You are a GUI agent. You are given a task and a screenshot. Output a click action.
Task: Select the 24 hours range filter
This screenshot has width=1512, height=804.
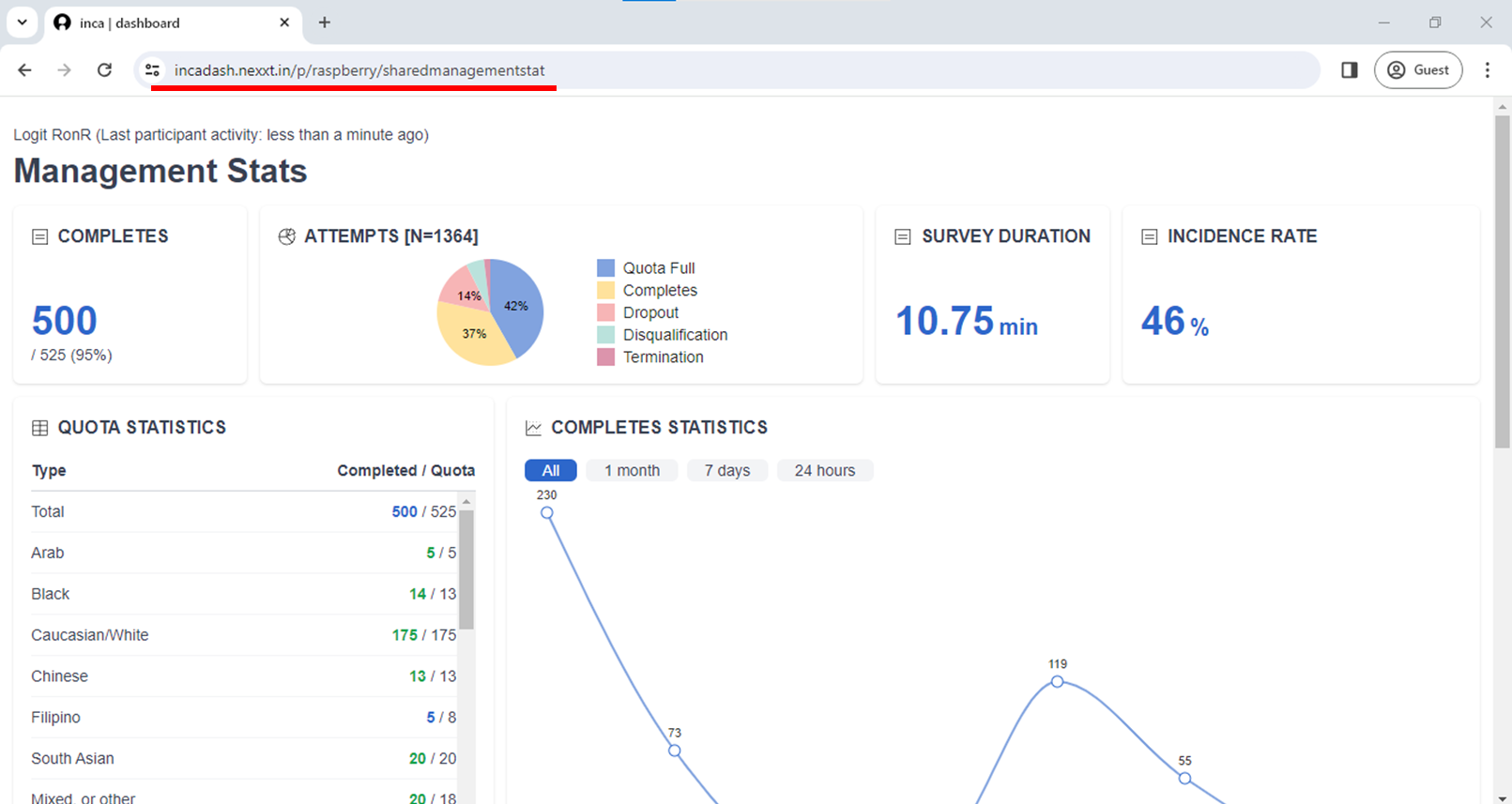click(825, 471)
